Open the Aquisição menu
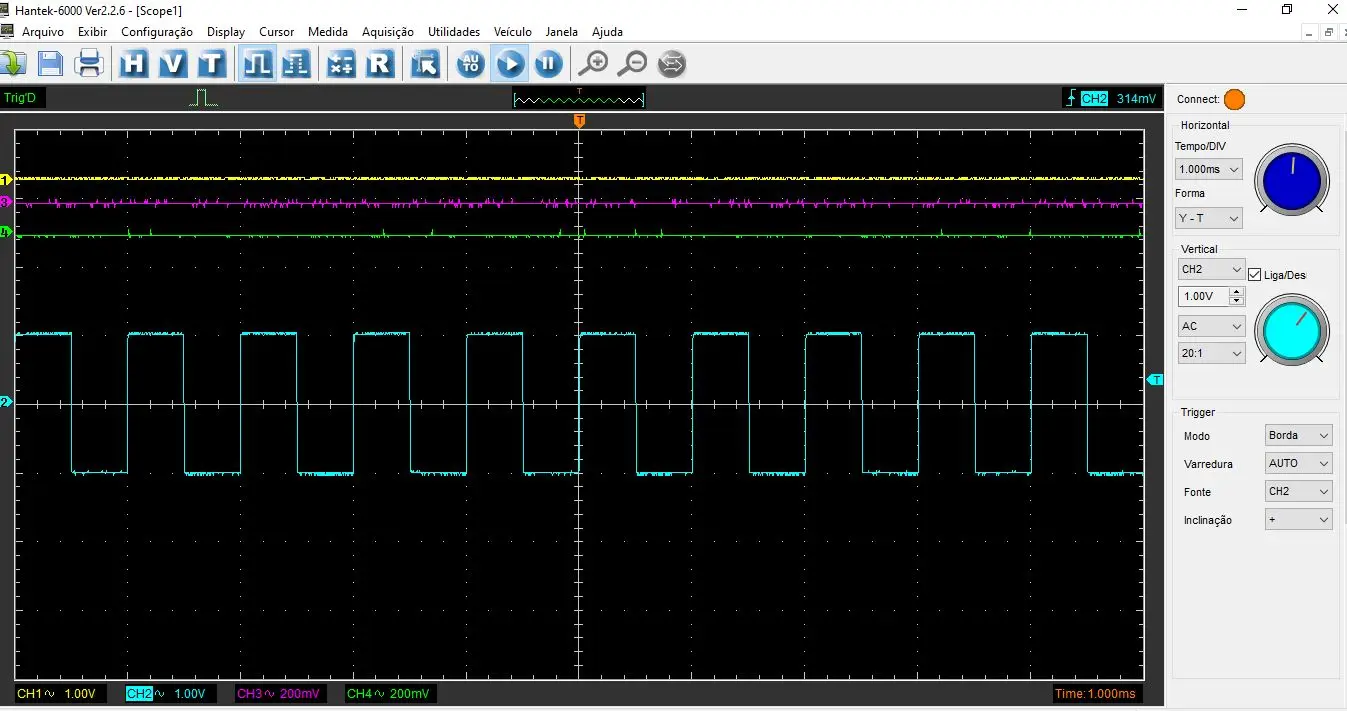 387,32
